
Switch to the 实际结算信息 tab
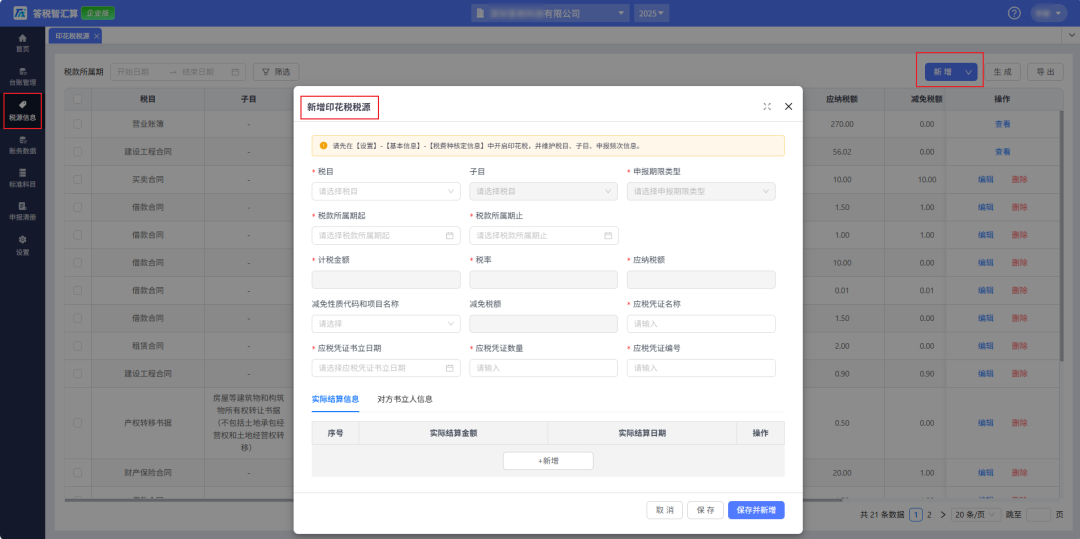tap(335, 399)
